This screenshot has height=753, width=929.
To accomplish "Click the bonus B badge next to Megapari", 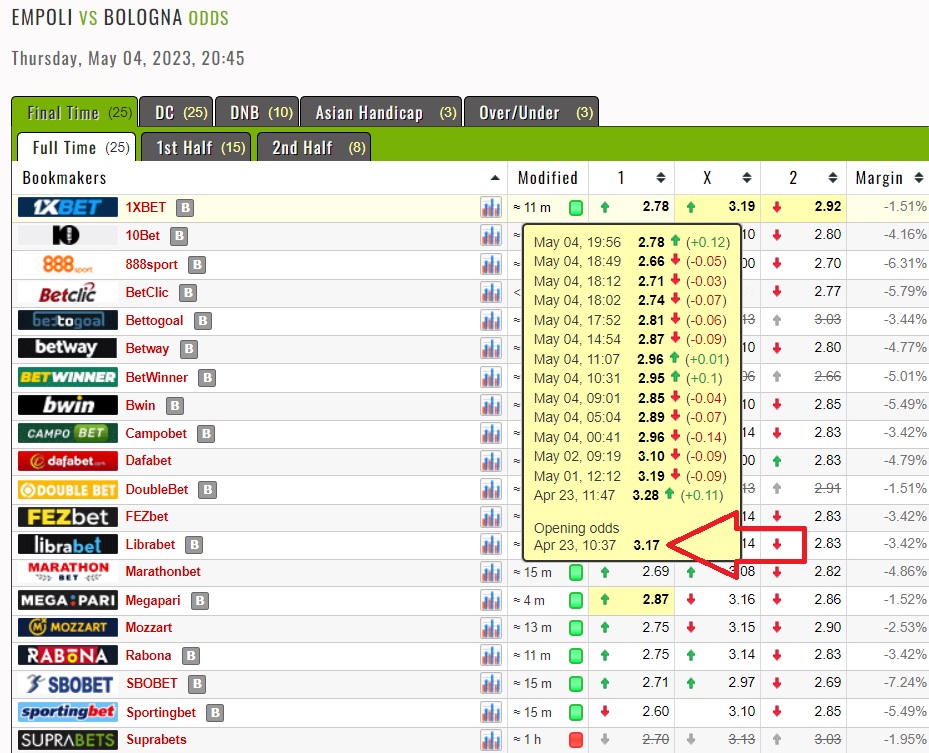I will coord(200,601).
